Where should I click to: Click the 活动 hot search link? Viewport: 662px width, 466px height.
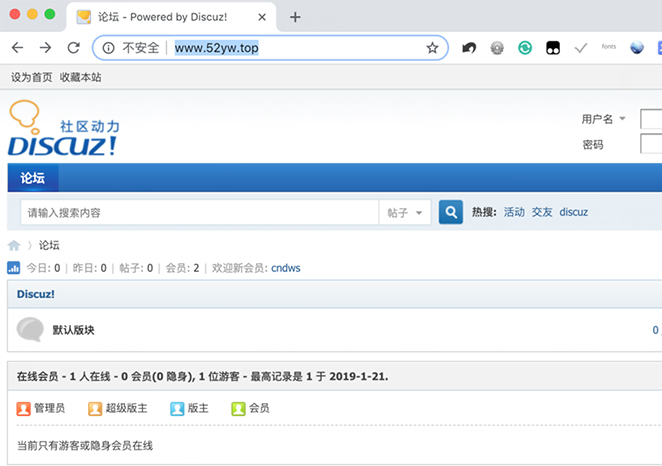pos(514,212)
